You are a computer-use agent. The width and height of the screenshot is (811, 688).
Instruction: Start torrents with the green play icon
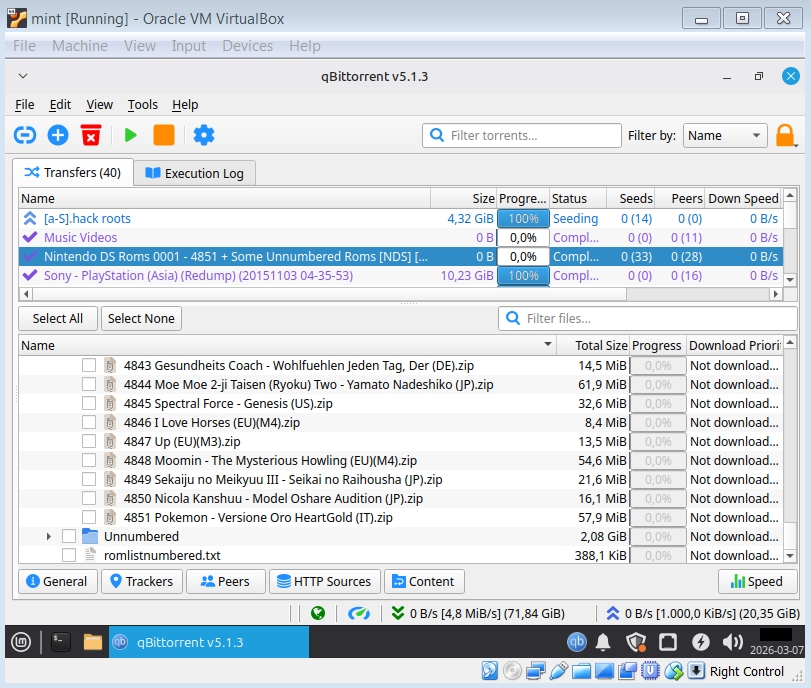[130, 136]
